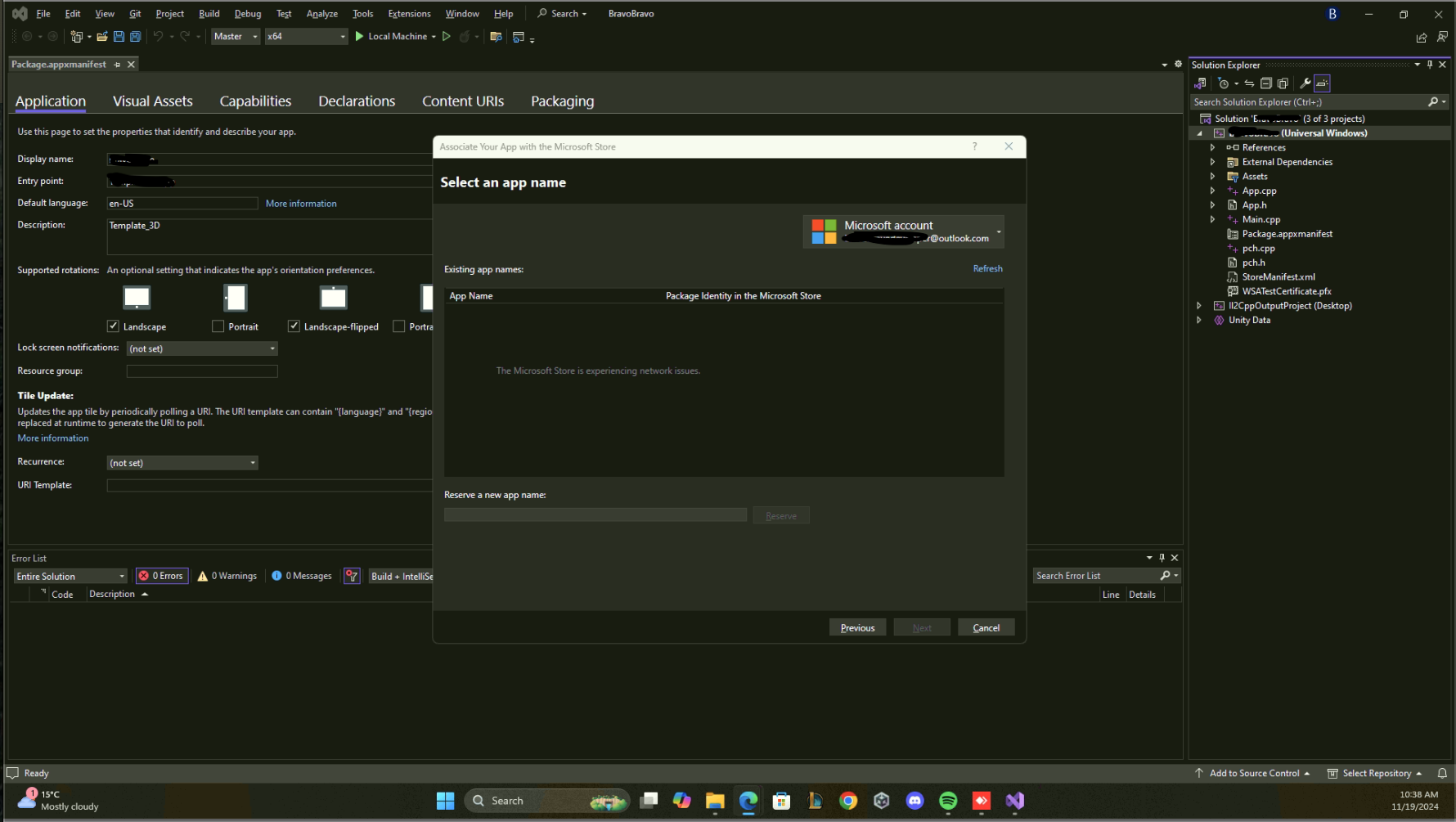Open the Microsoft Edge taskbar icon

click(748, 801)
